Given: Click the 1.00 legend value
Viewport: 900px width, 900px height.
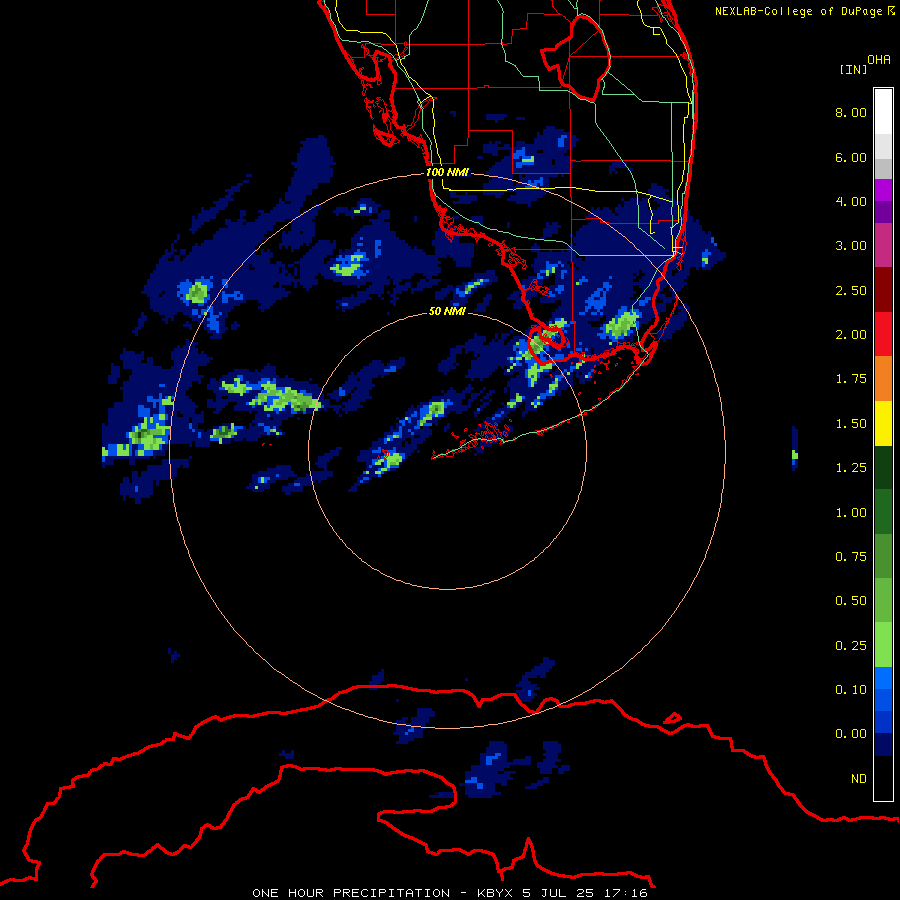Looking at the screenshot, I should pyautogui.click(x=851, y=513).
